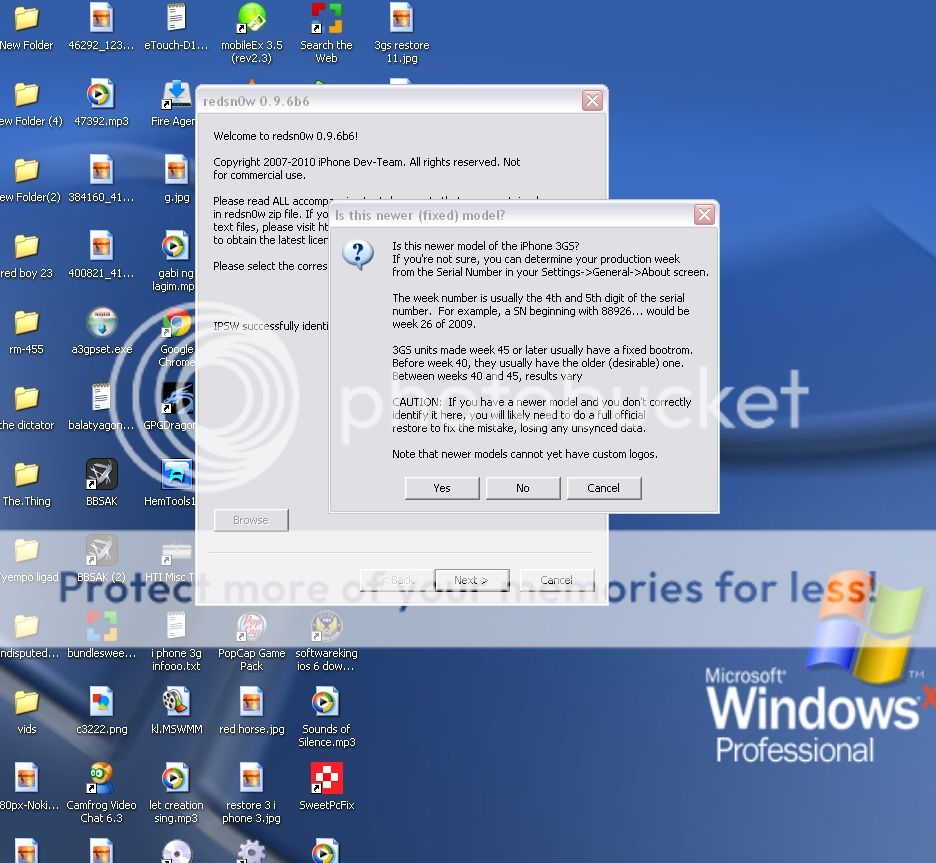Close the 'Is this newer (fixed) model?' dialog

704,214
